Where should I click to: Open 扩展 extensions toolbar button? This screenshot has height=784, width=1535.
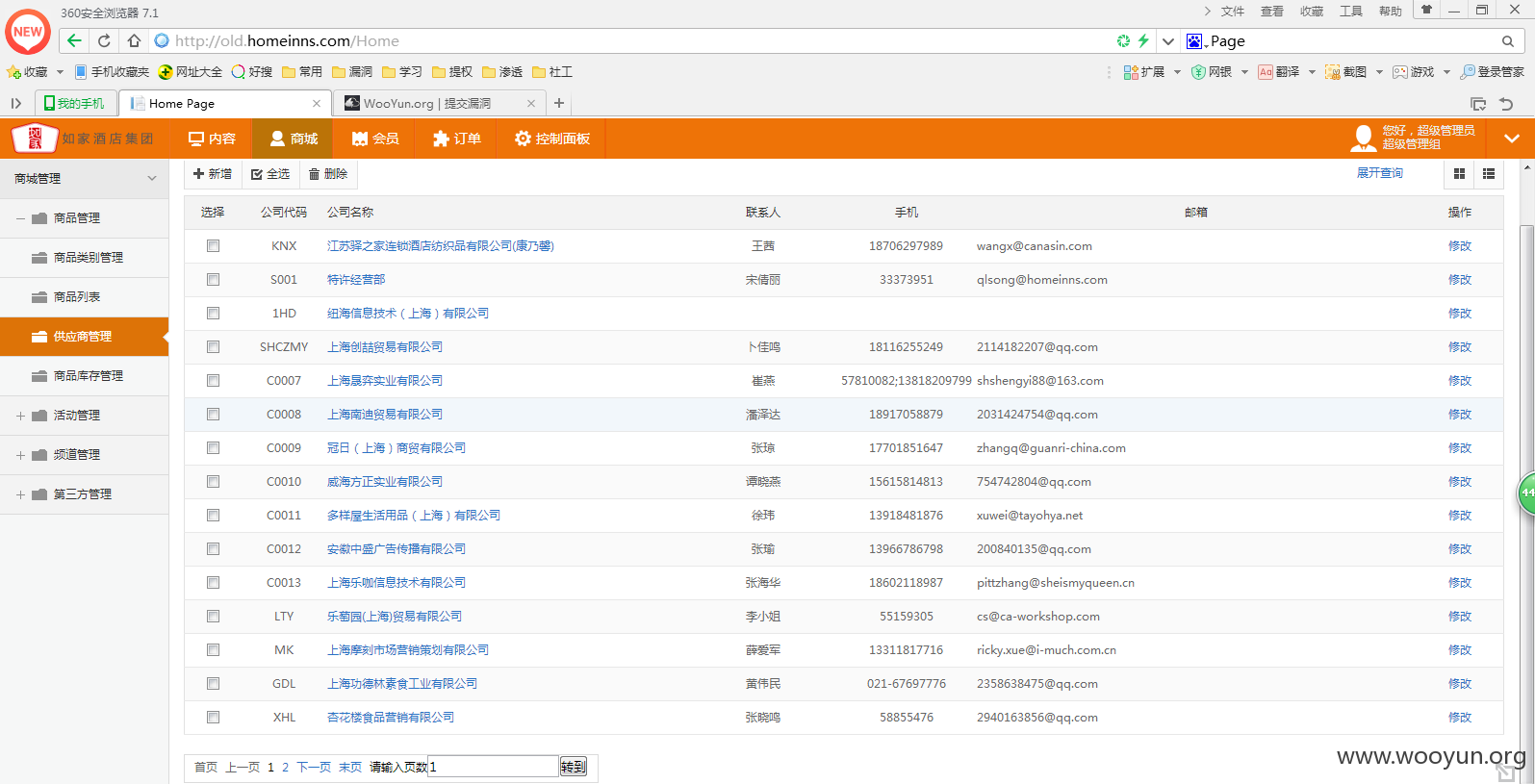[1144, 72]
